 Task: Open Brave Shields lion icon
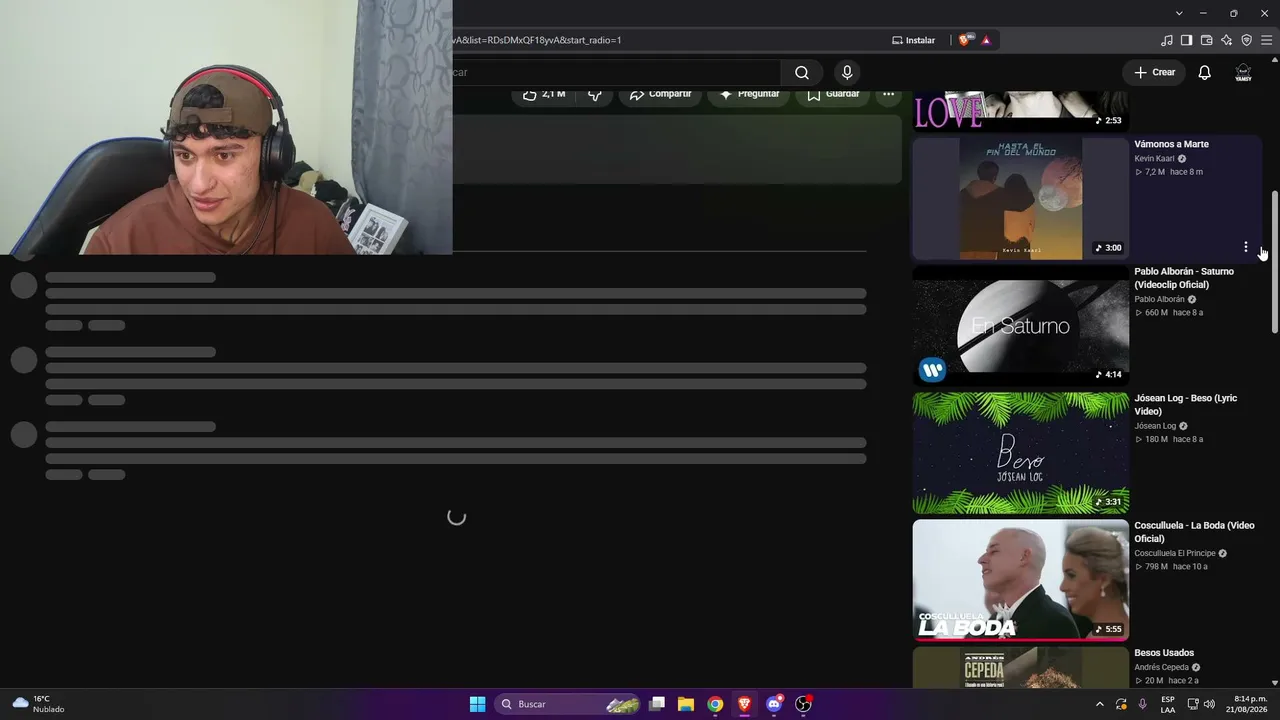tap(964, 40)
